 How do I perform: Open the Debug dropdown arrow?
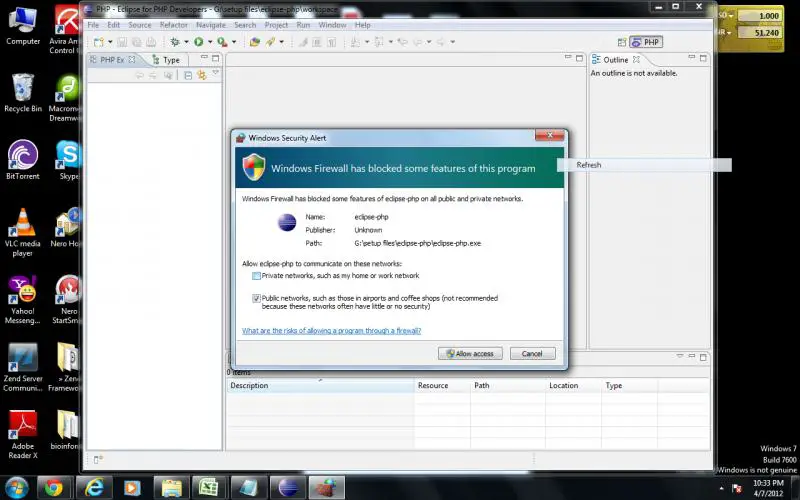(x=186, y=42)
